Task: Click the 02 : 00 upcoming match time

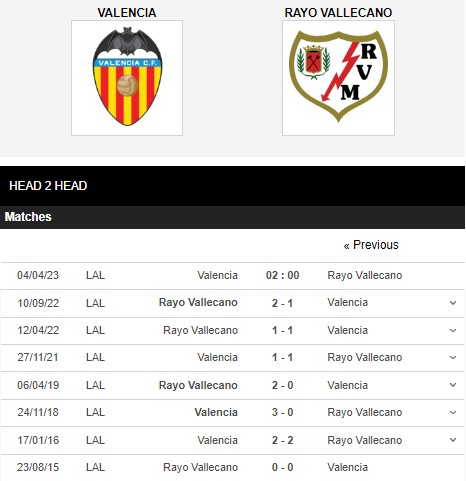Action: click(x=282, y=275)
